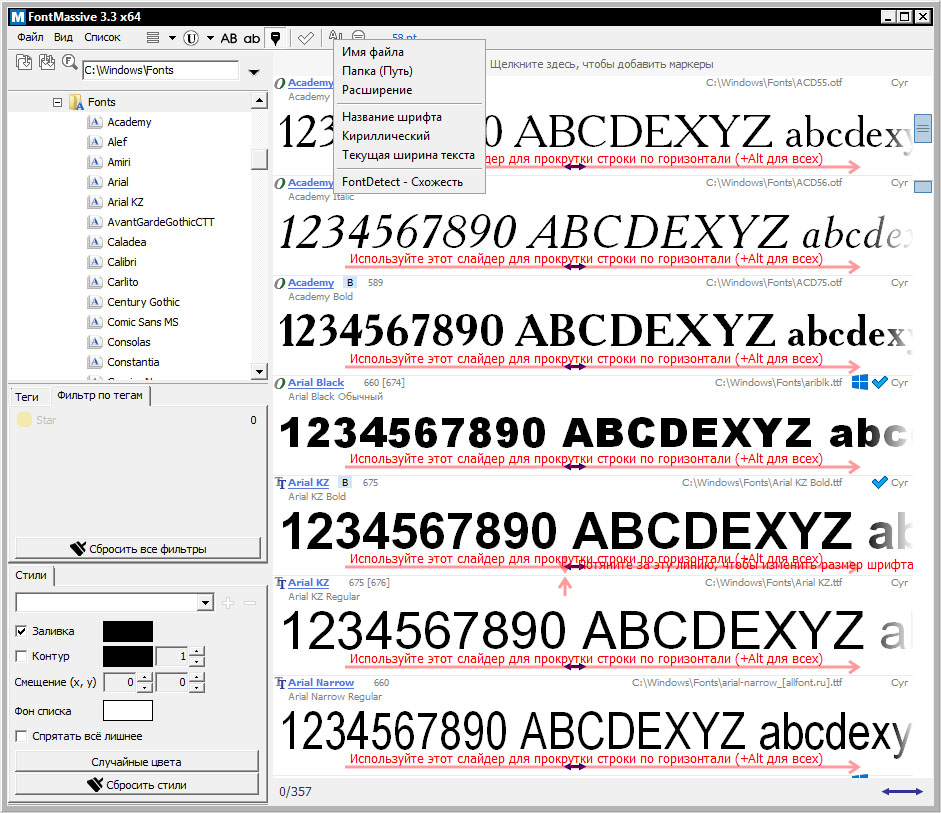Click TrueType icon beside Arial KZ Regular
The width and height of the screenshot is (941, 813).
coord(280,583)
